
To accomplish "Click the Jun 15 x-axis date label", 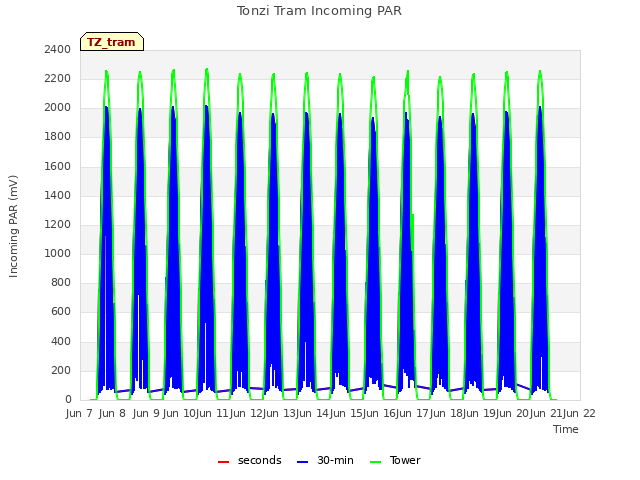I will click(348, 413).
